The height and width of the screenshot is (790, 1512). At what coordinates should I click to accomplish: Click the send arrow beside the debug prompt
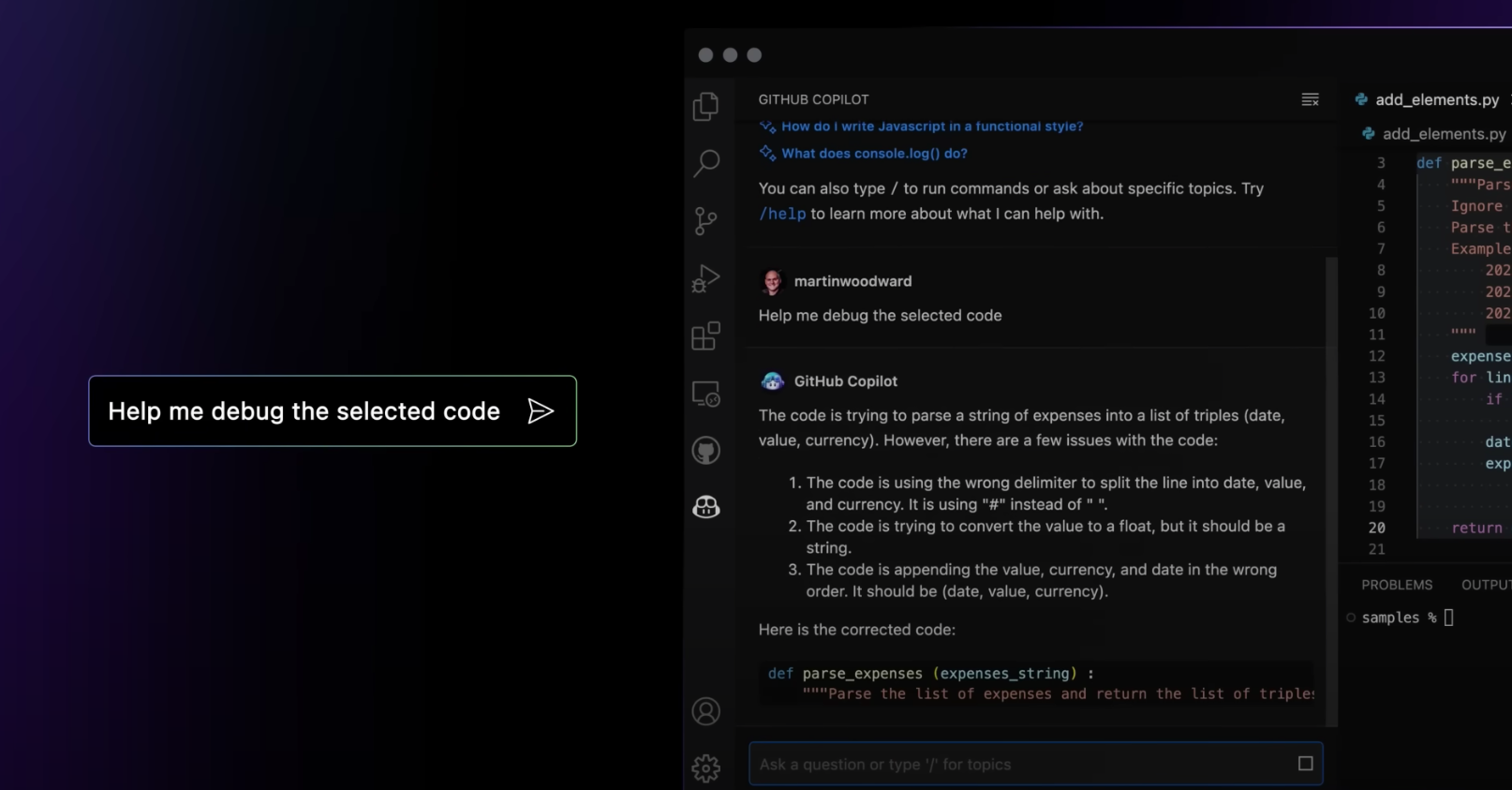[x=541, y=411]
